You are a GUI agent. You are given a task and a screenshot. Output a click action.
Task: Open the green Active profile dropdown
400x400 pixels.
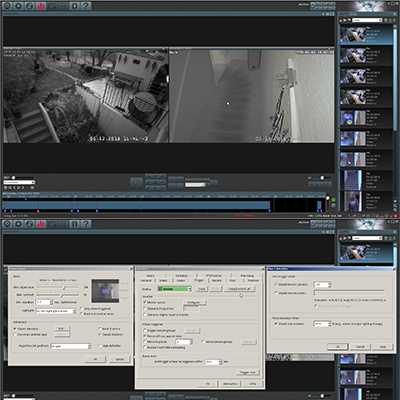[x=174, y=289]
